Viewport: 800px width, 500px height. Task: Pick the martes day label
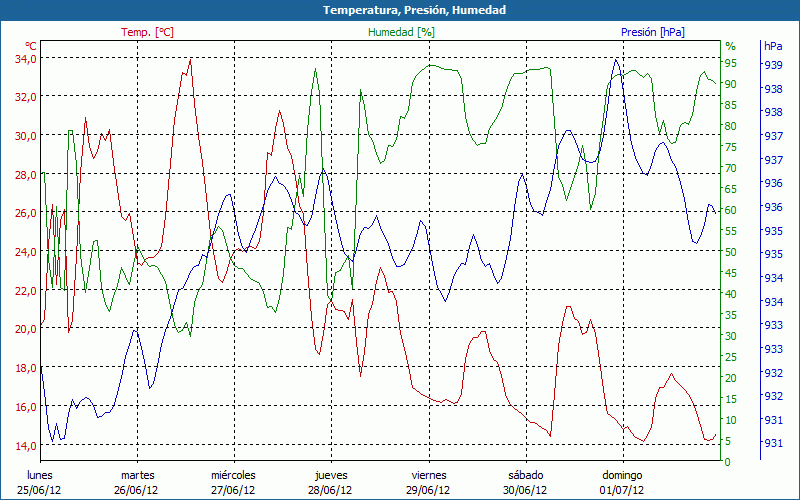coord(137,475)
